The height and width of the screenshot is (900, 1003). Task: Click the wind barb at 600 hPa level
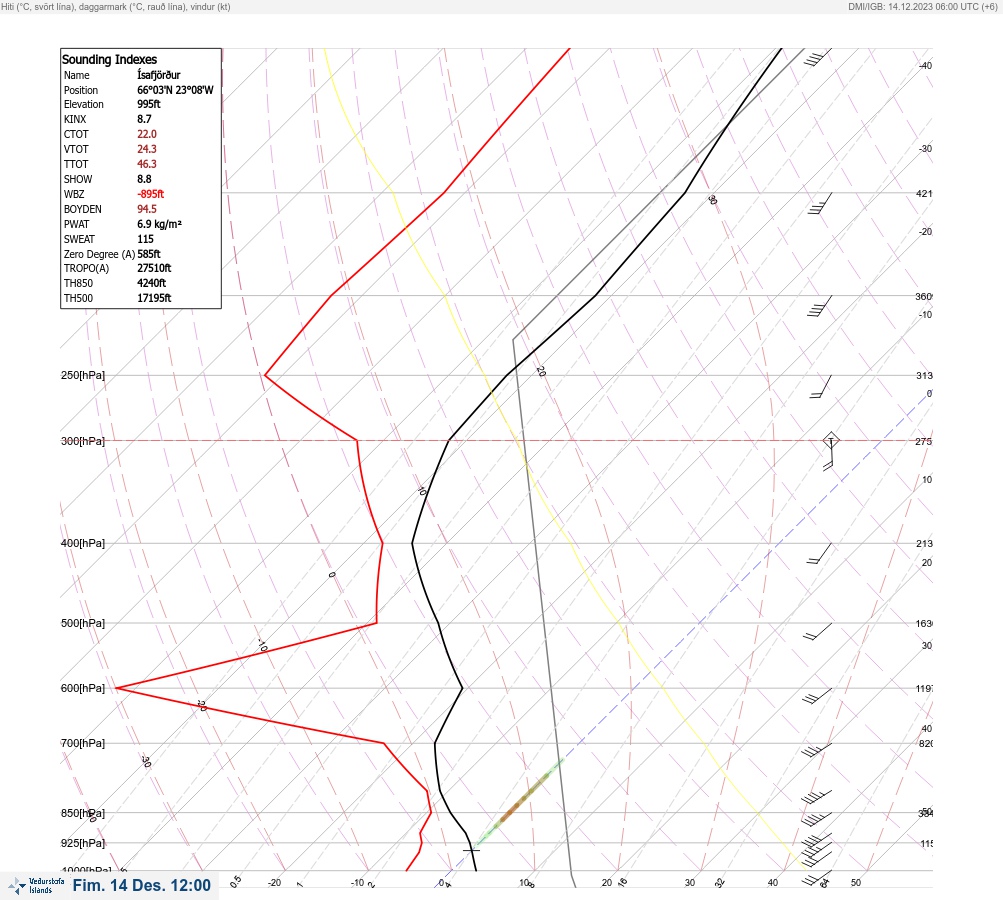[817, 696]
